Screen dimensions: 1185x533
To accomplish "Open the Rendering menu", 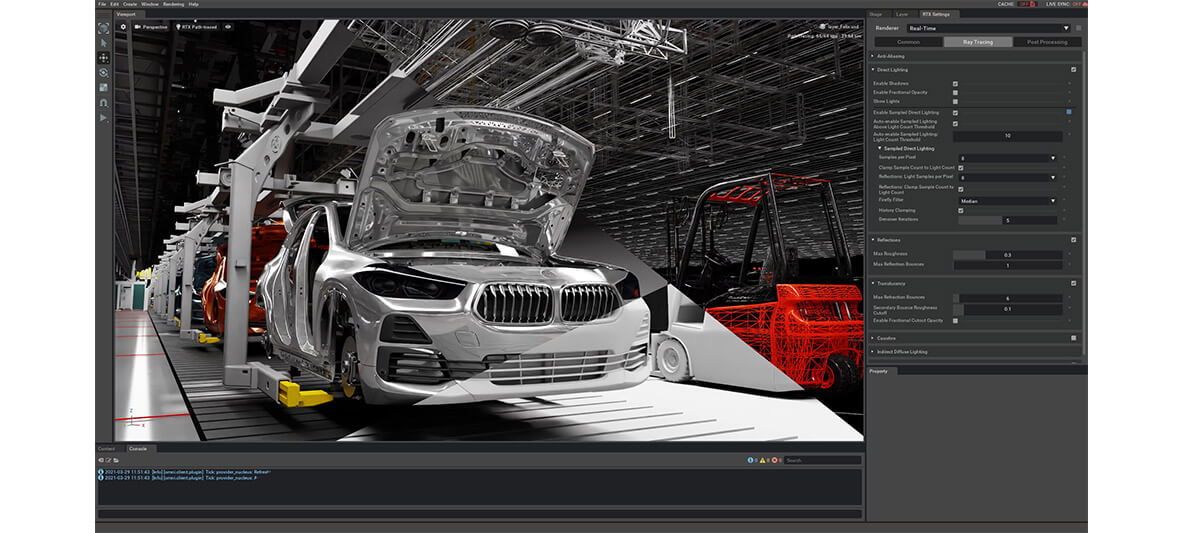I will point(173,4).
